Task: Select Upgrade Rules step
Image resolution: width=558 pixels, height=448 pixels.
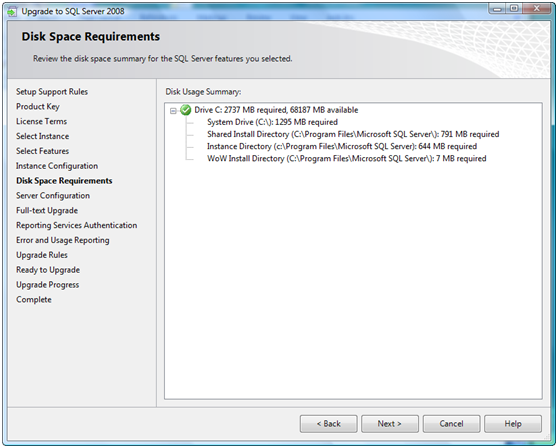Action: tap(42, 255)
